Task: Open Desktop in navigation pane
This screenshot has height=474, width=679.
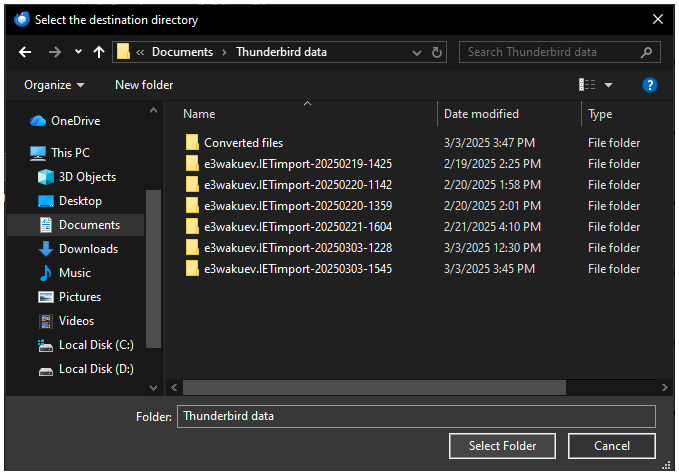Action: click(70, 201)
